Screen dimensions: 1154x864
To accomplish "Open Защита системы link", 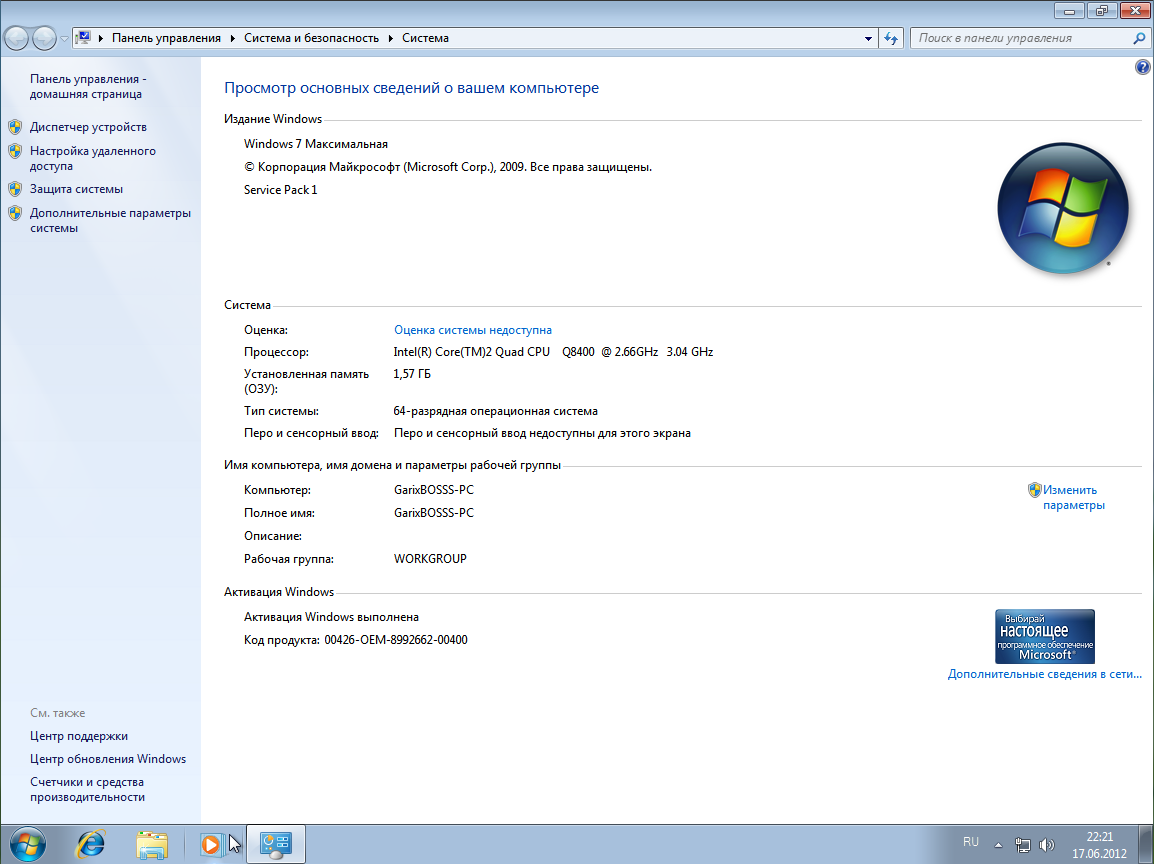I will coord(77,189).
